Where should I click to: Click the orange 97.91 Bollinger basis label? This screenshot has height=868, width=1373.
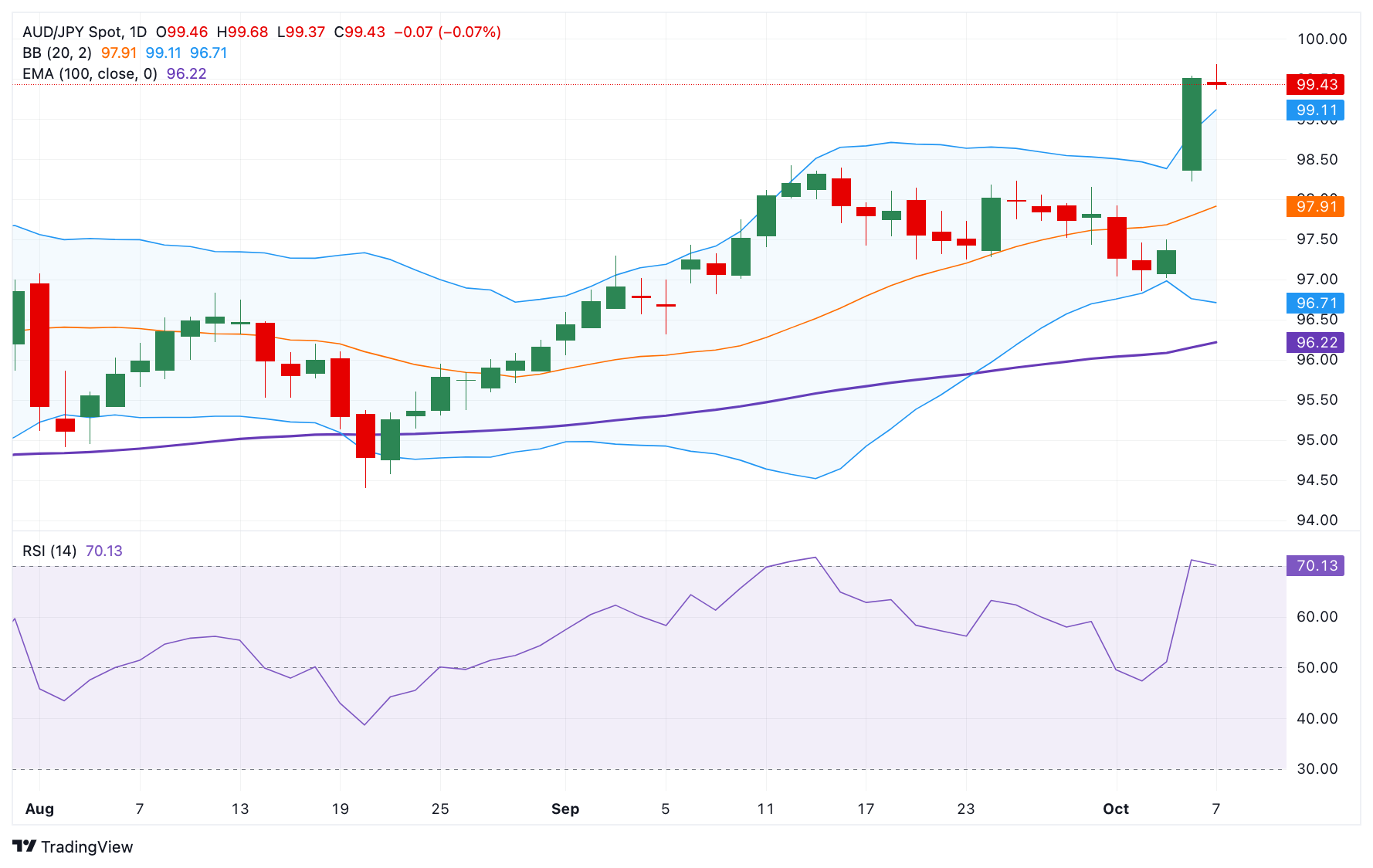[x=1315, y=206]
